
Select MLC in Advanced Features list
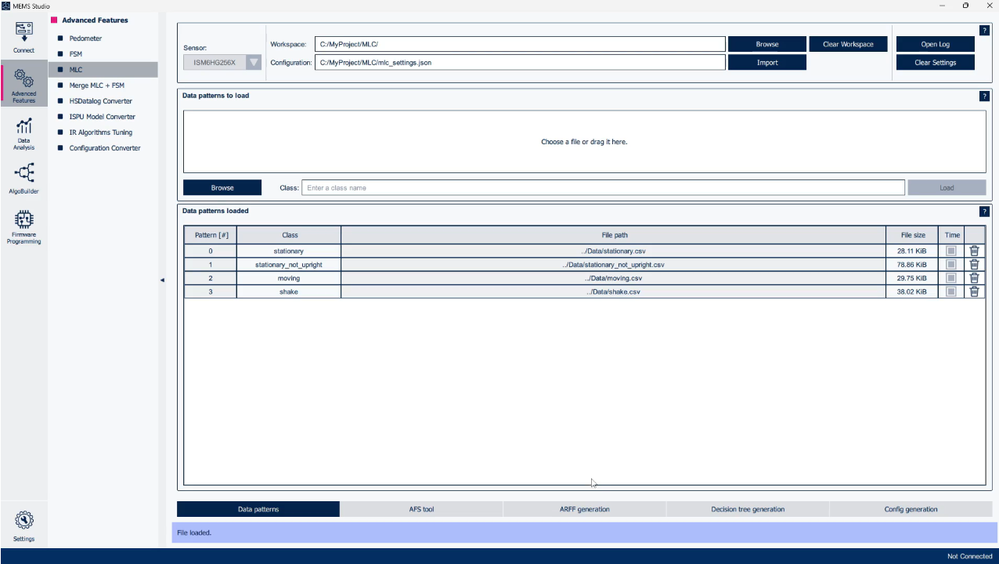103,69
